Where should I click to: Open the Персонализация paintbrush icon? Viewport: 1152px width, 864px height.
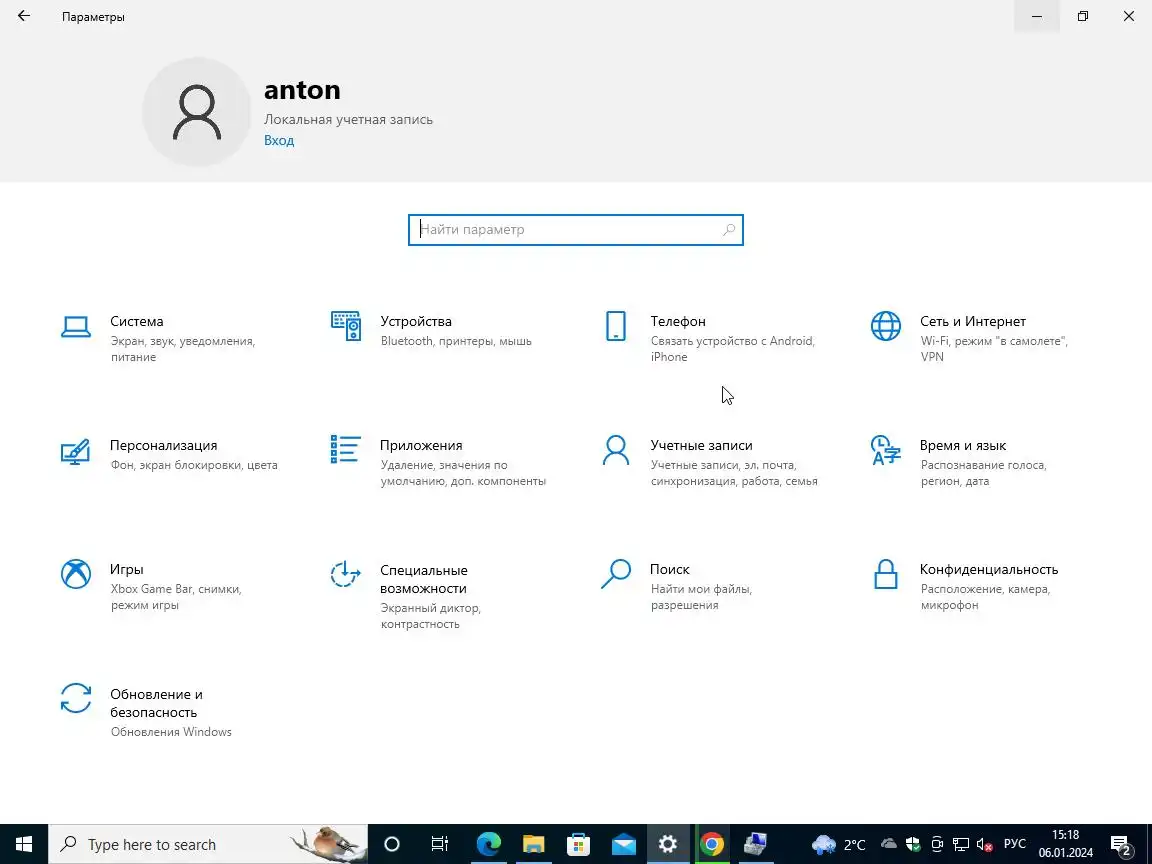tap(76, 451)
